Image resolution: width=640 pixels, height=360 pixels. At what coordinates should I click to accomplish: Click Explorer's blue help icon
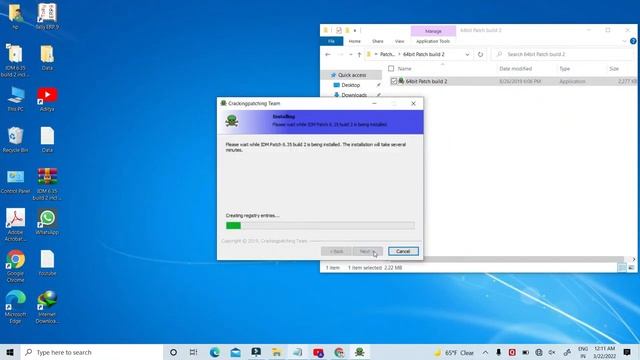tap(633, 41)
